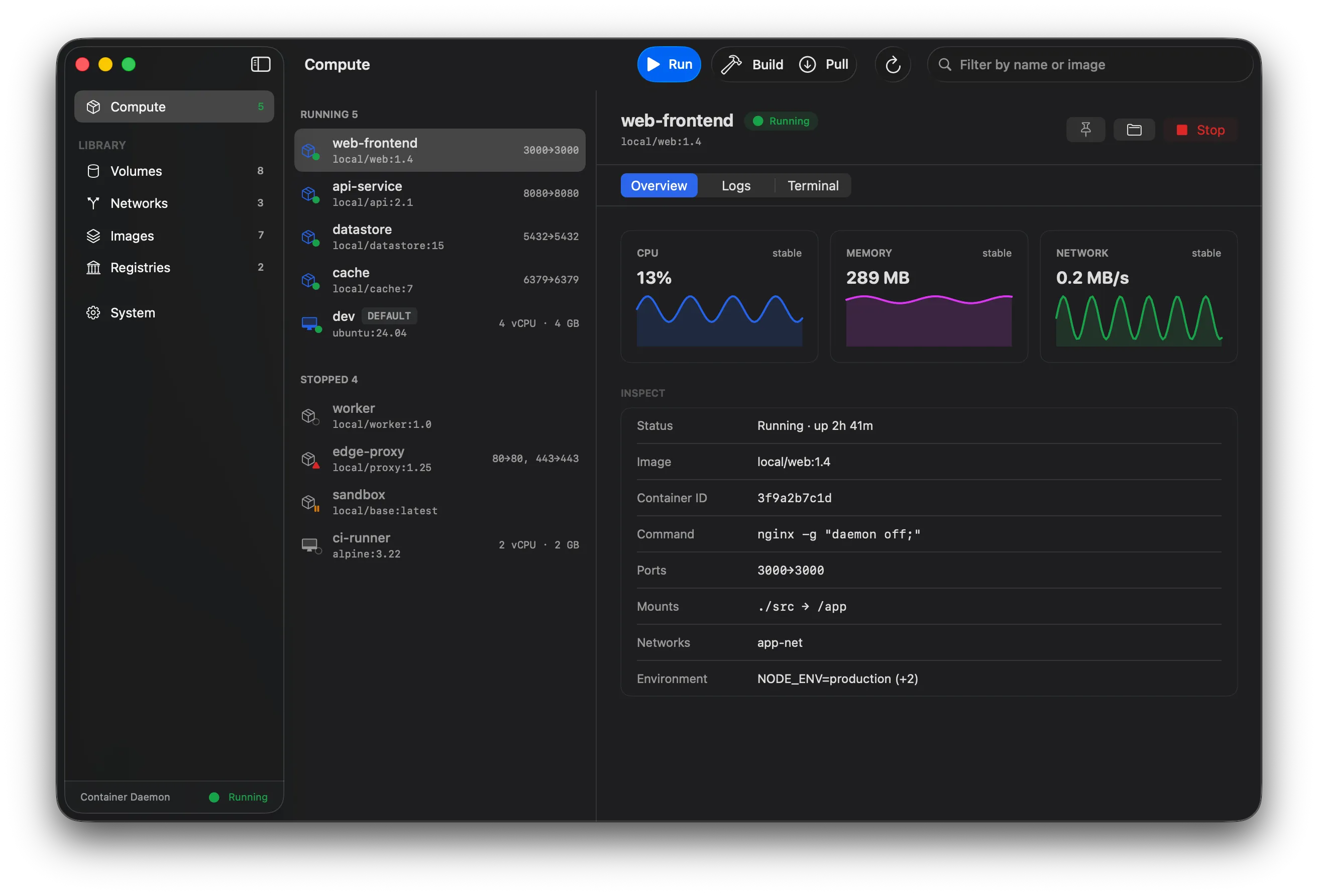1318x896 pixels.
Task: Click the Volumes cylinder icon
Action: pyautogui.click(x=93, y=171)
